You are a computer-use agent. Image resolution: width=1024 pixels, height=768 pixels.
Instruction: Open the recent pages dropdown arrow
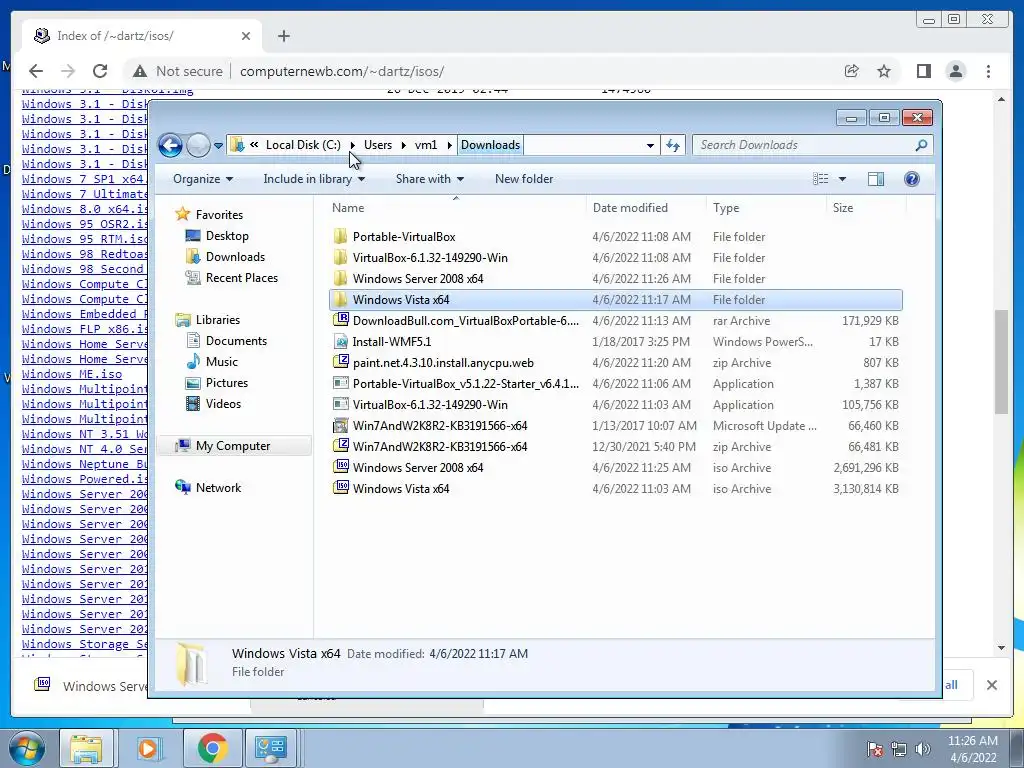tap(218, 146)
